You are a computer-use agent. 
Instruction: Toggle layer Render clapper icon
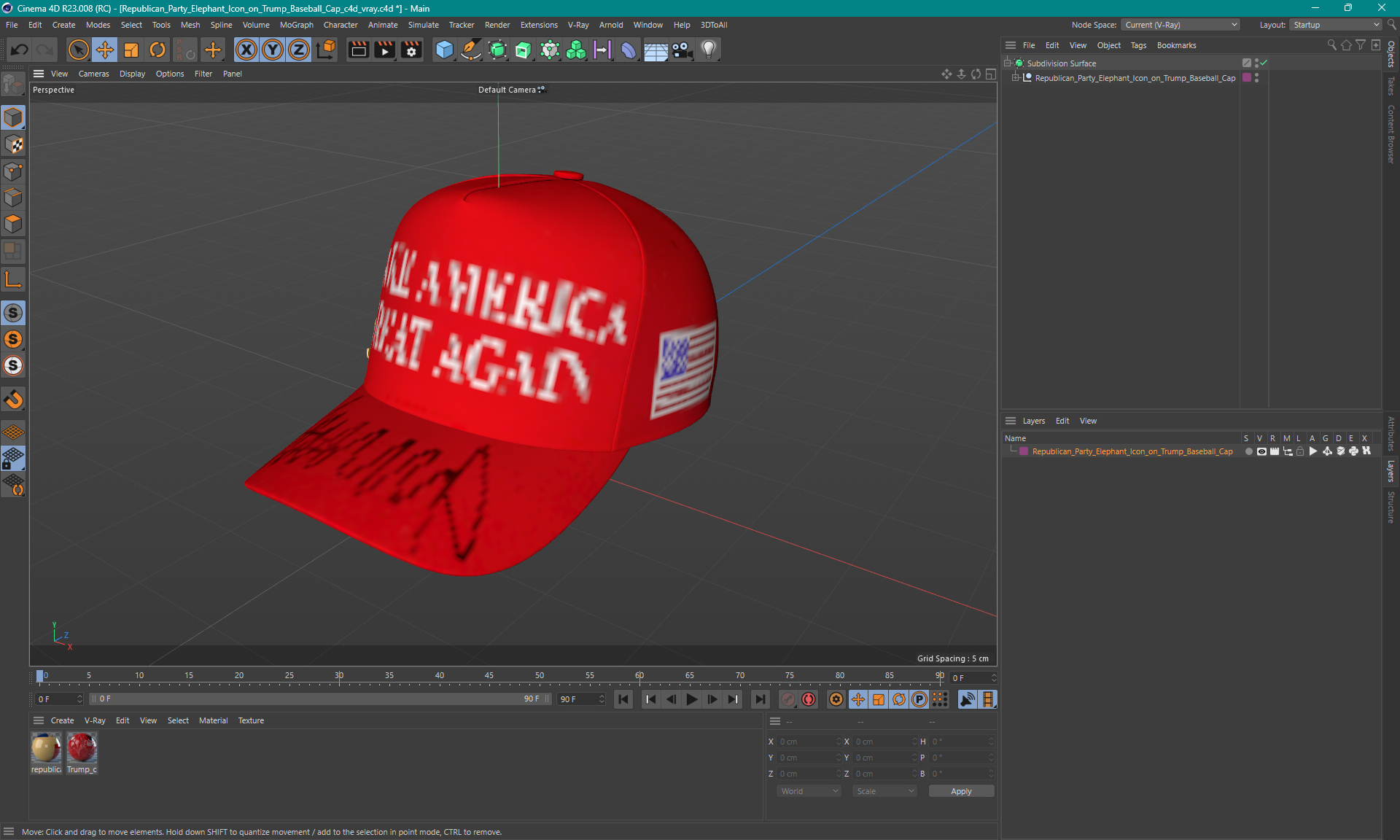click(1275, 451)
